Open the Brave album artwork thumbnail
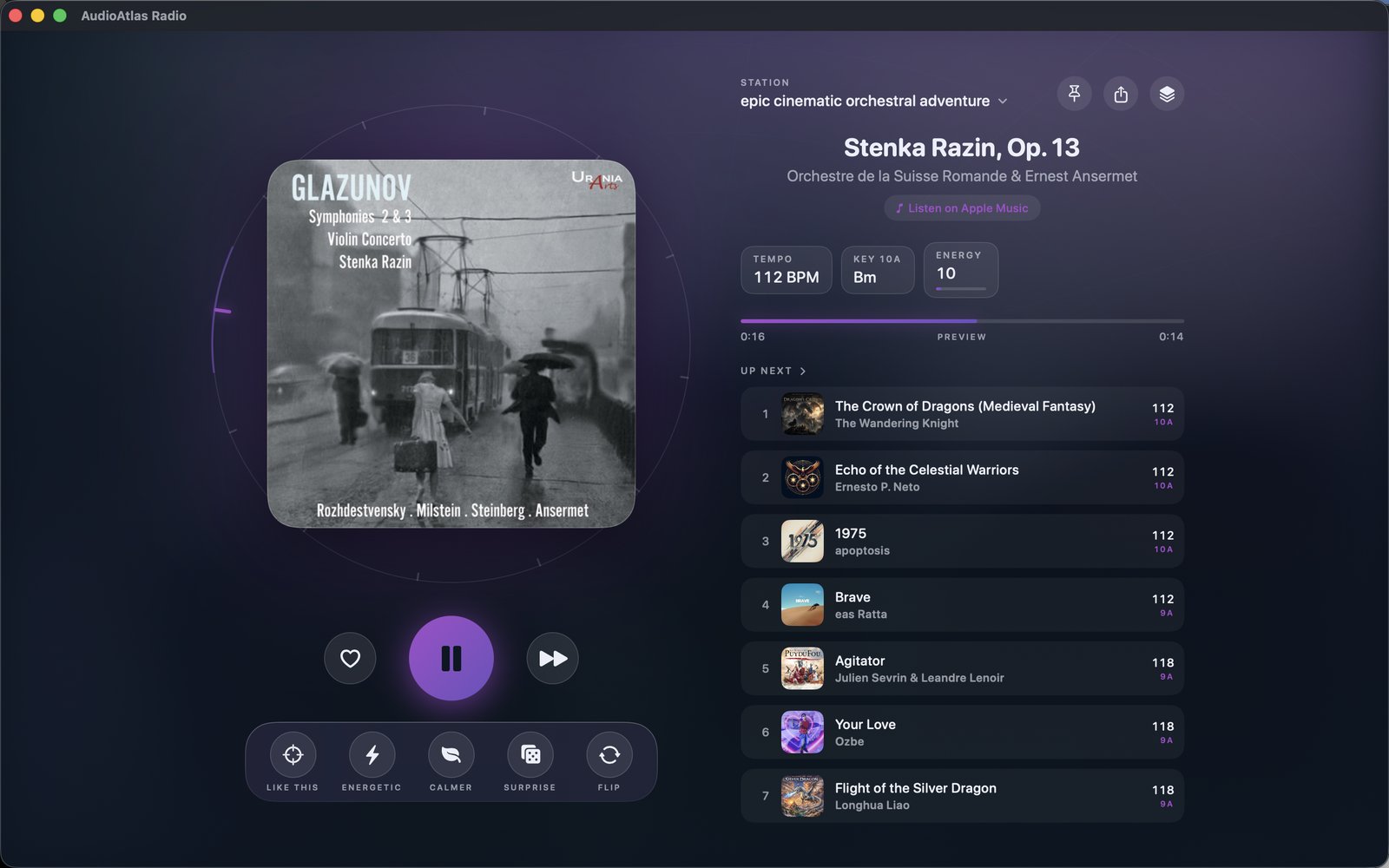1389x868 pixels. pyautogui.click(x=802, y=605)
